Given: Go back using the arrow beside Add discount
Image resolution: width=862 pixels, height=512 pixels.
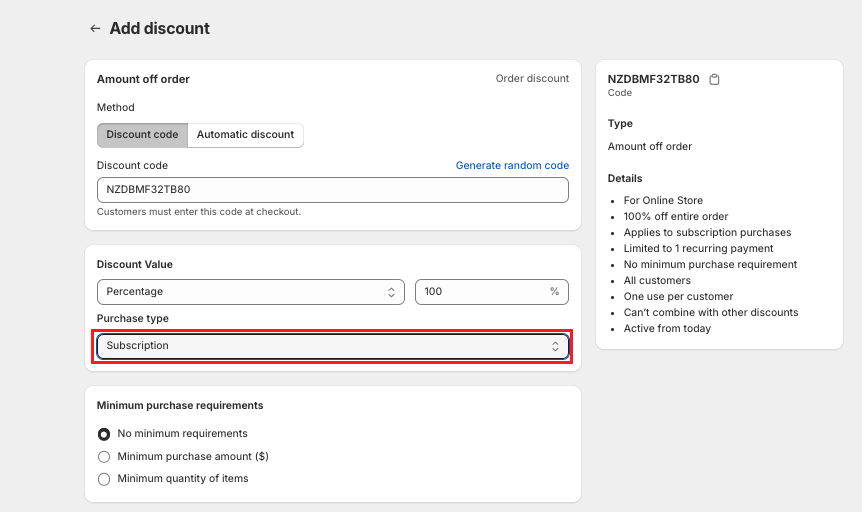Looking at the screenshot, I should click(95, 29).
